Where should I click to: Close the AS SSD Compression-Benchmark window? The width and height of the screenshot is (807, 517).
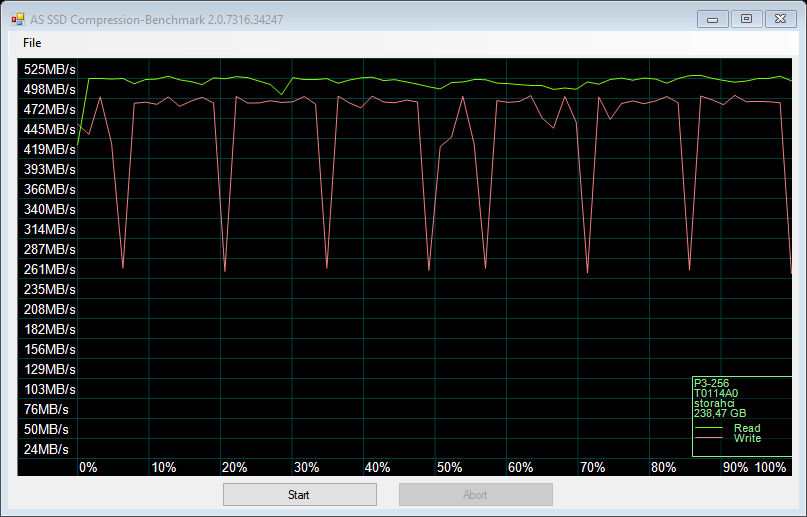tap(780, 18)
